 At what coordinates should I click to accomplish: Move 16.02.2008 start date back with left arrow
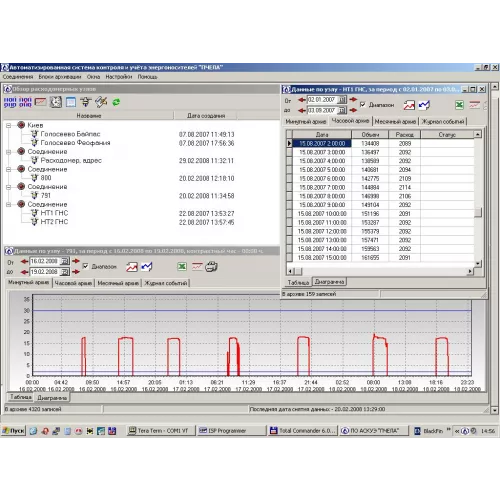coord(24,261)
